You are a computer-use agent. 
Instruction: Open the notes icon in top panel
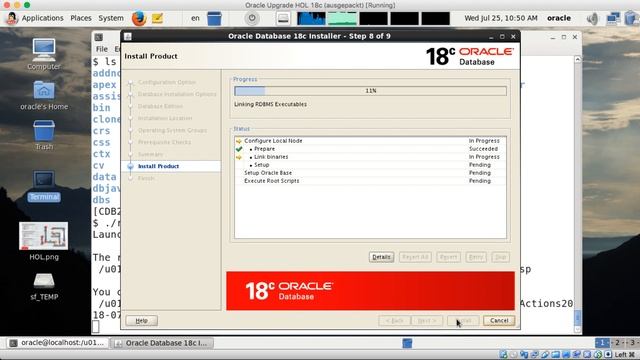tap(157, 18)
